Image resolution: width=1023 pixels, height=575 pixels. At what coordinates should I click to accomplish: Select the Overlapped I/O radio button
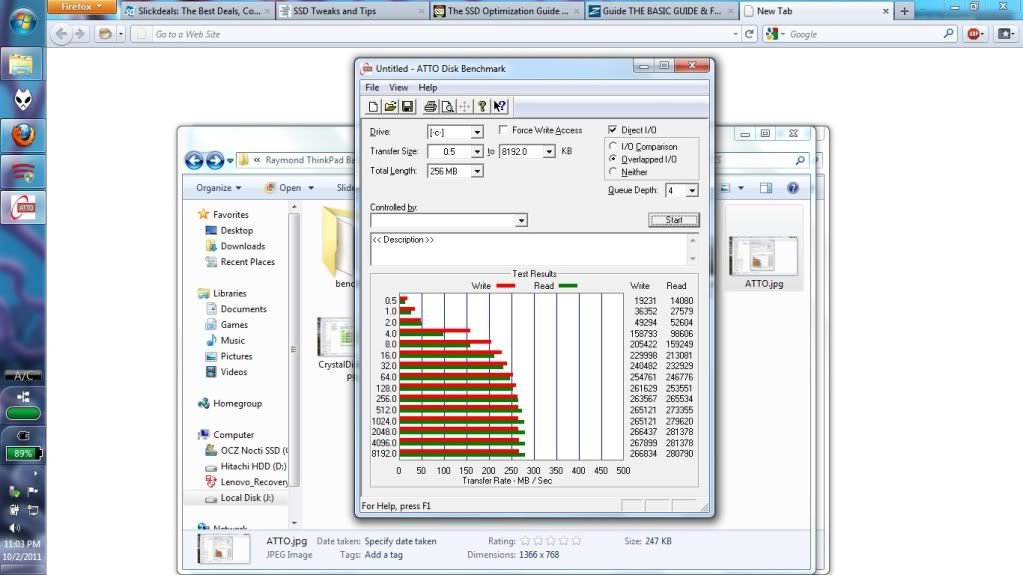(613, 159)
